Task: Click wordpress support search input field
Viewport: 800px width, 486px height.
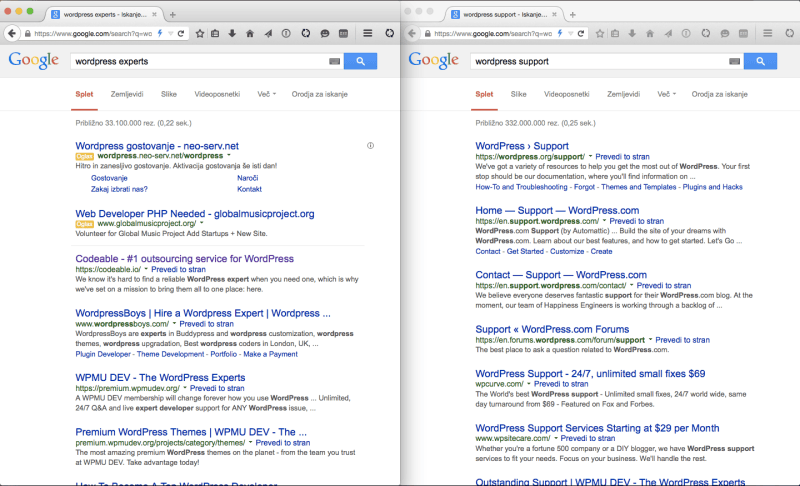Action: pos(600,61)
